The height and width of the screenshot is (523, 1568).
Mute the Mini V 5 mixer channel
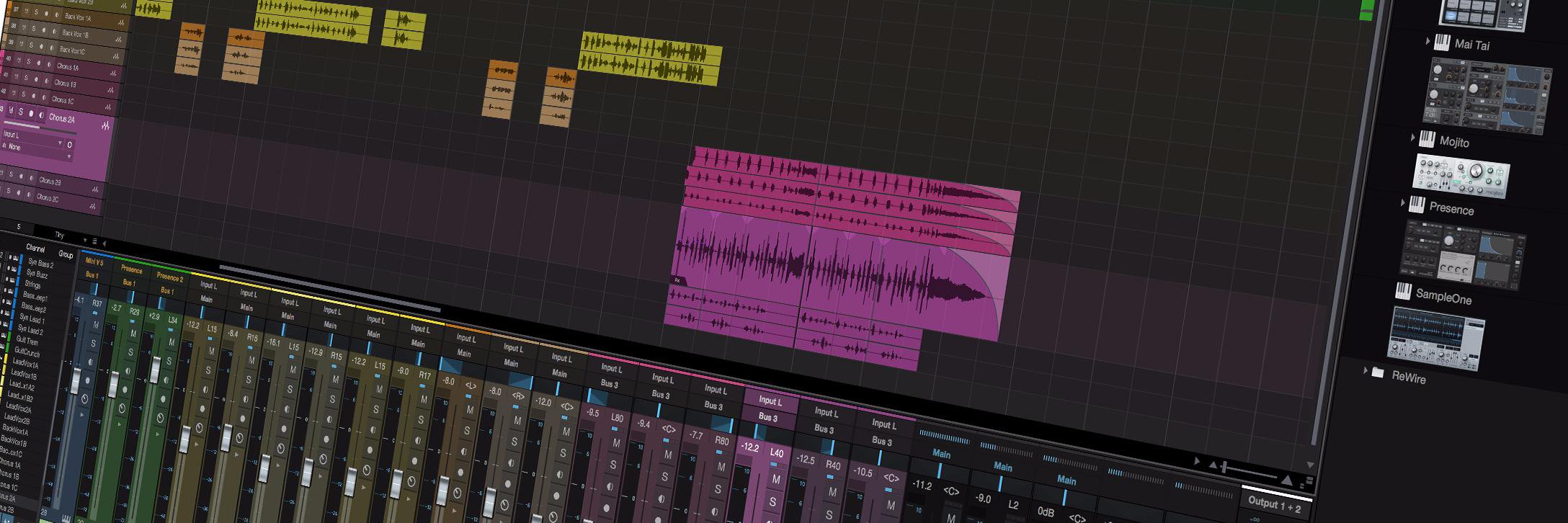[96, 326]
